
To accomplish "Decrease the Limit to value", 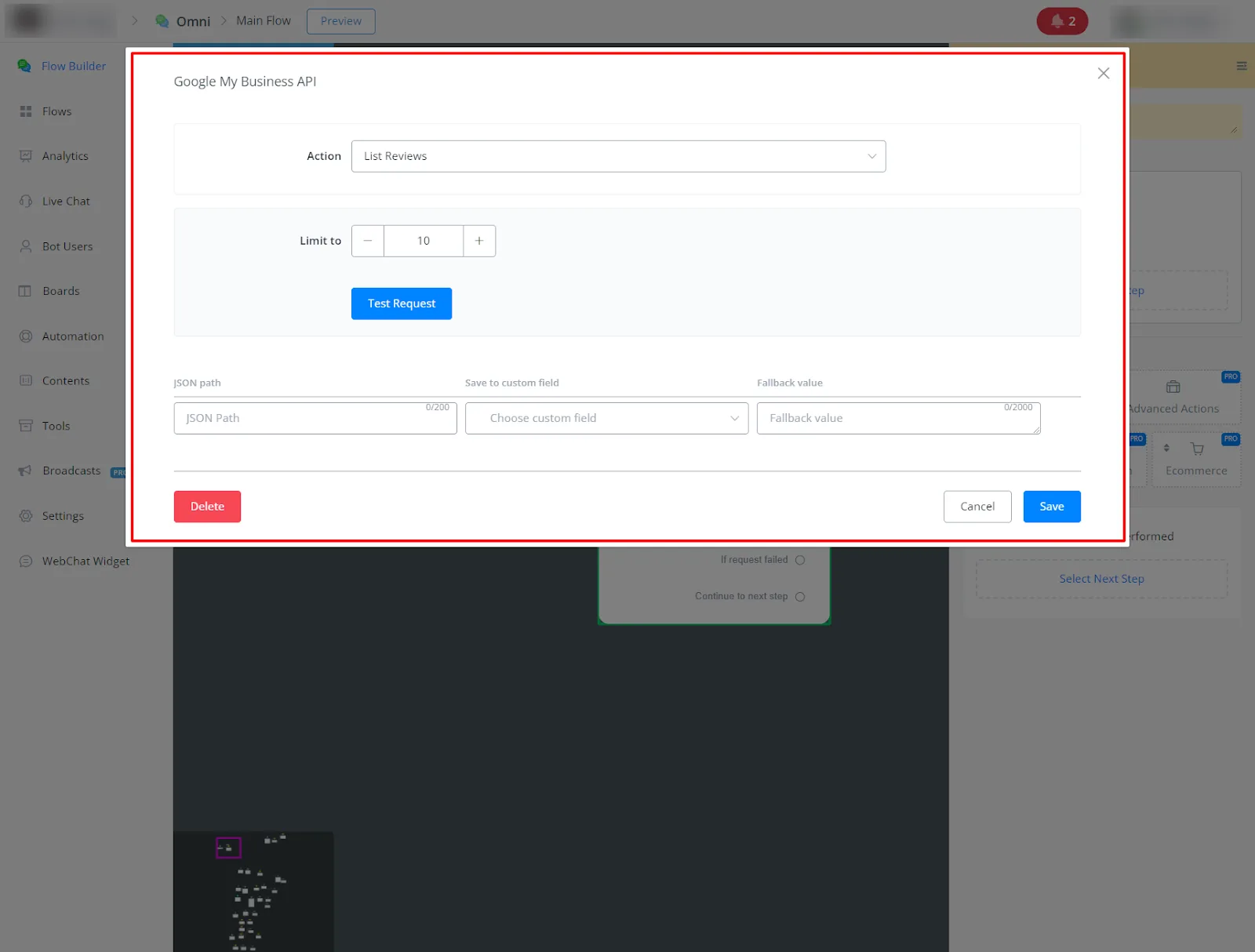I will pos(368,241).
